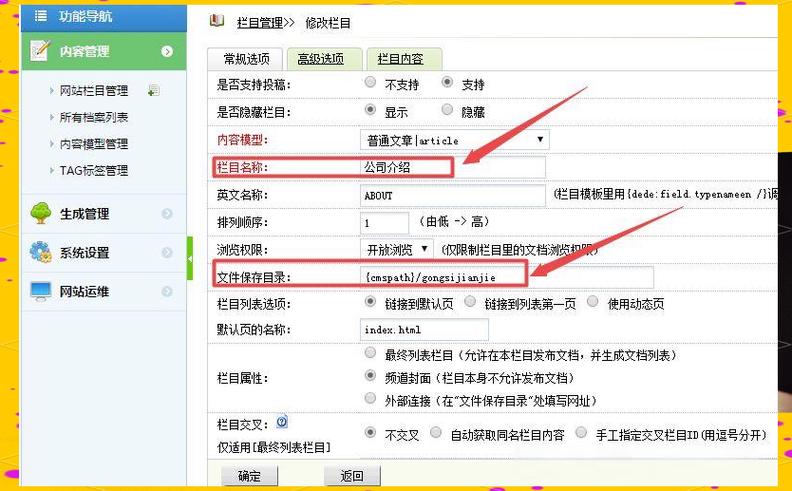Expand the 生成管理 section arrow
792x491 pixels.
167,214
